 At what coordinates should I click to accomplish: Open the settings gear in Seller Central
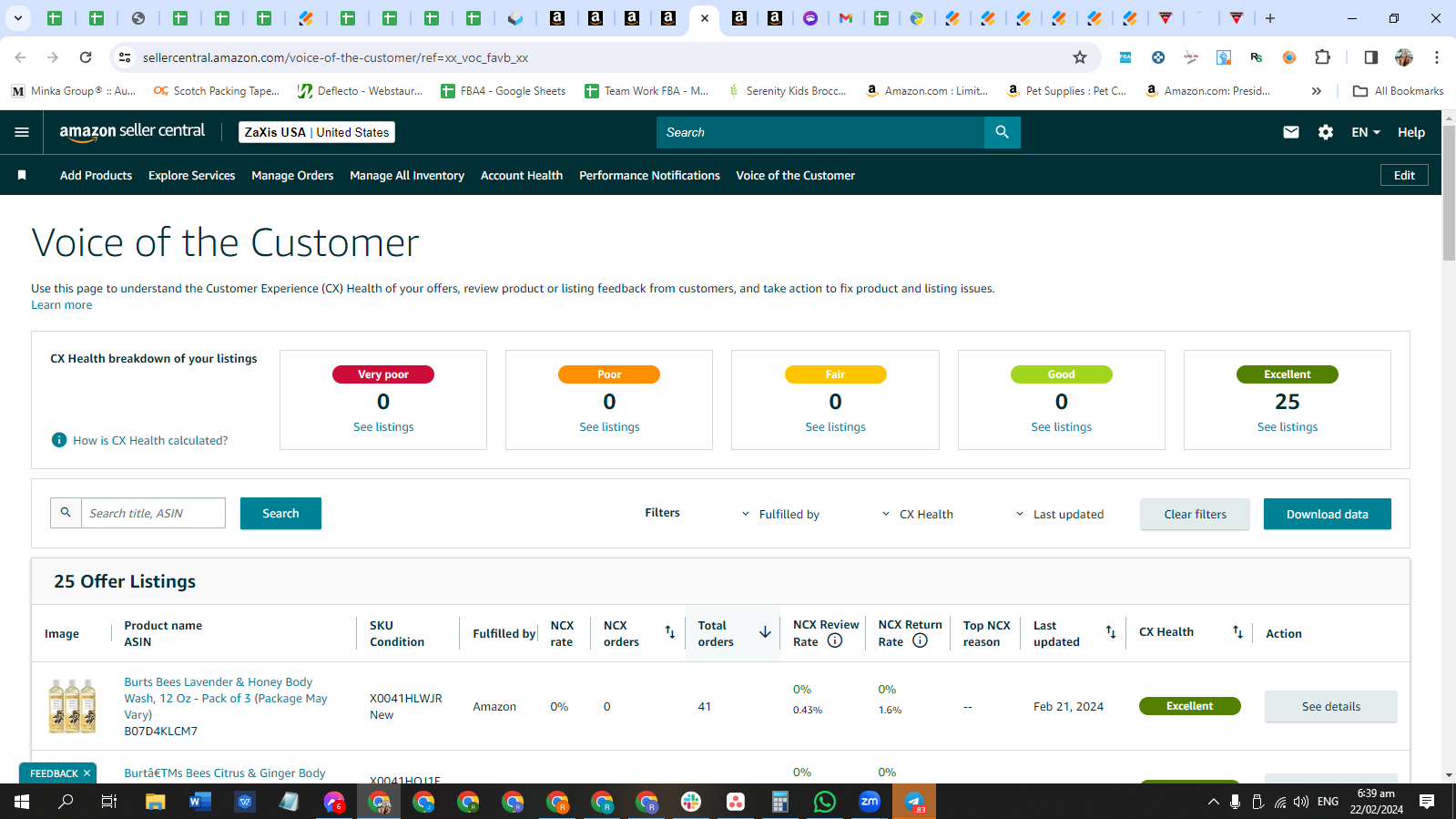pyautogui.click(x=1325, y=132)
